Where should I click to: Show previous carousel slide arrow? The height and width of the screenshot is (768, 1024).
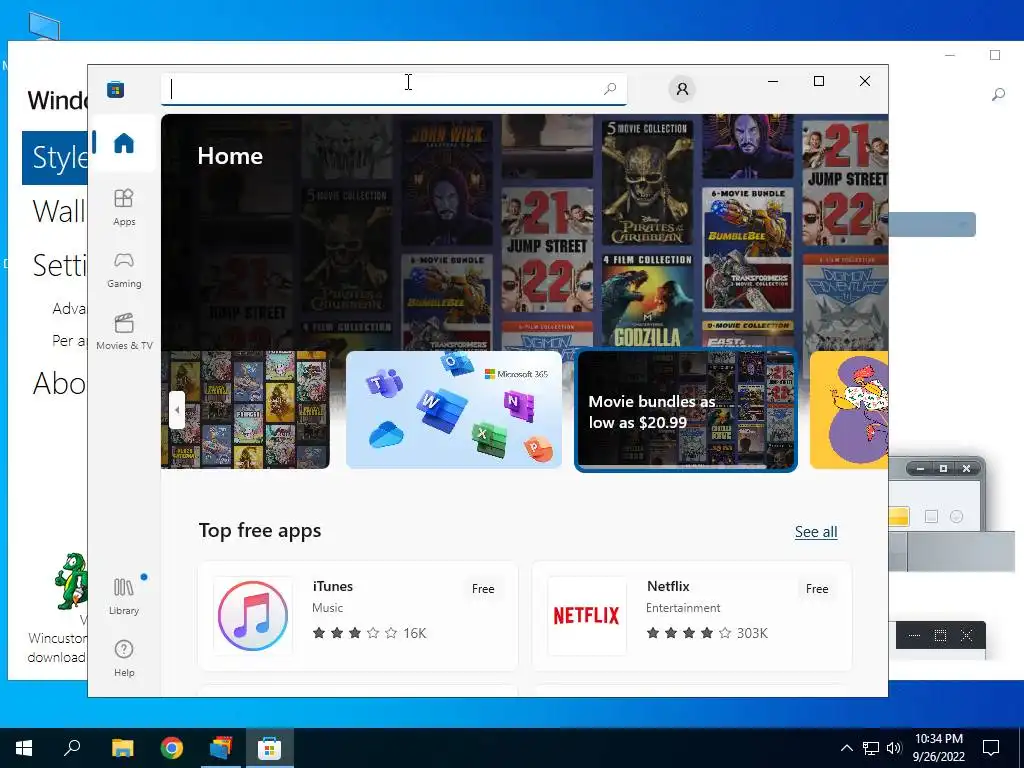pos(176,409)
